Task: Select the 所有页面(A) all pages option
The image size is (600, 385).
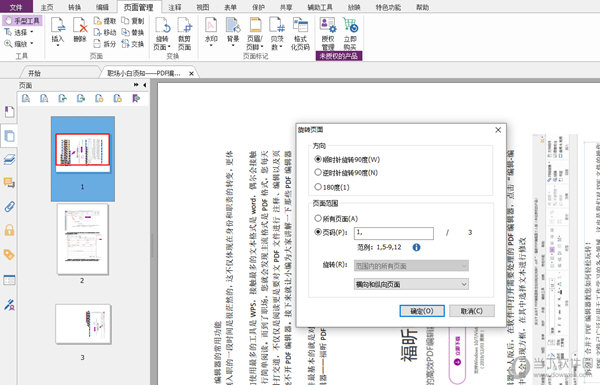Action: (x=336, y=219)
